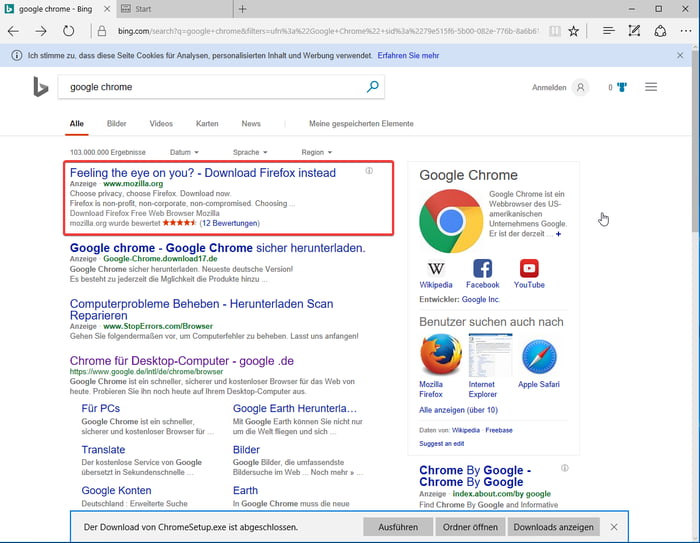Click the Bing logo

(41, 87)
